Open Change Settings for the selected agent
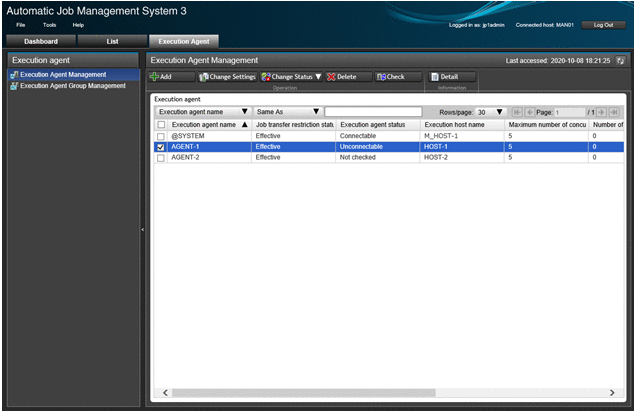 pyautogui.click(x=228, y=77)
